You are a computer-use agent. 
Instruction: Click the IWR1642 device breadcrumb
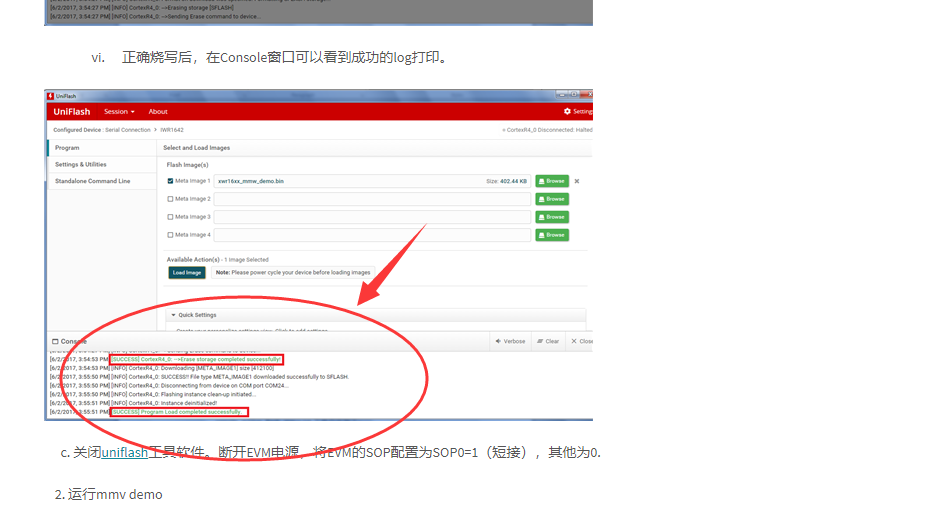pyautogui.click(x=172, y=130)
